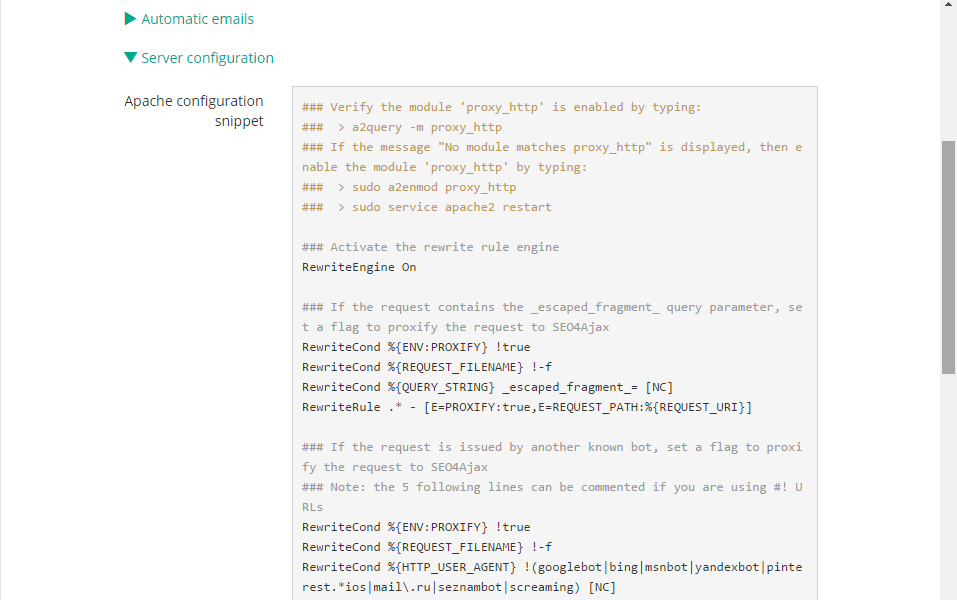957x600 pixels.
Task: Click the Automatic emails heading text
Action: [198, 18]
